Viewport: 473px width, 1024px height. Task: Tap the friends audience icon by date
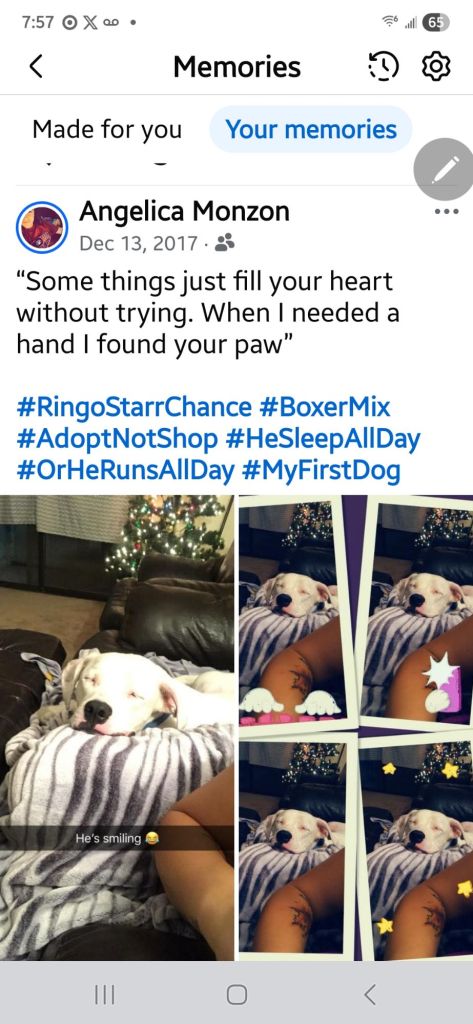tap(224, 243)
